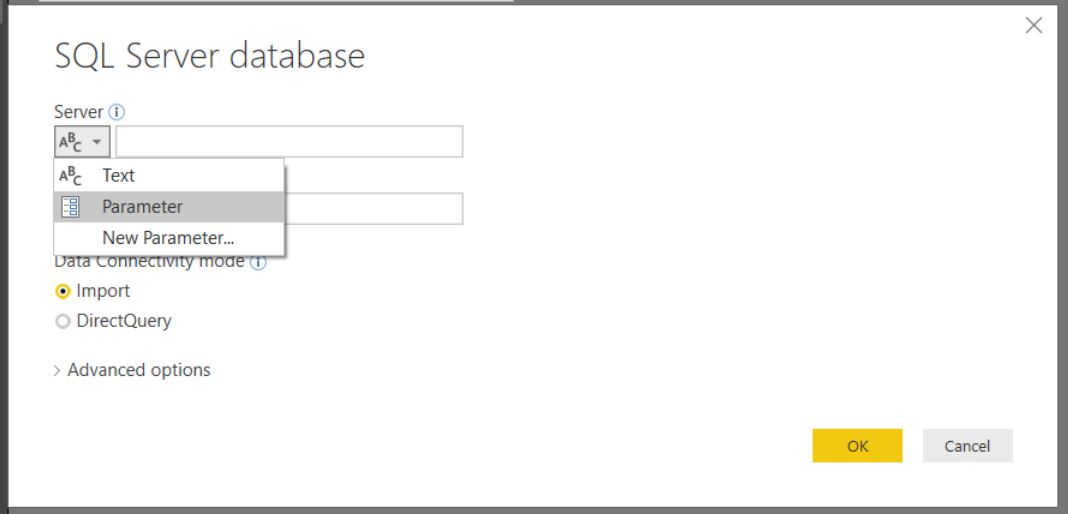Close the SQL Server database dialog
The height and width of the screenshot is (514, 1068).
point(1034,26)
